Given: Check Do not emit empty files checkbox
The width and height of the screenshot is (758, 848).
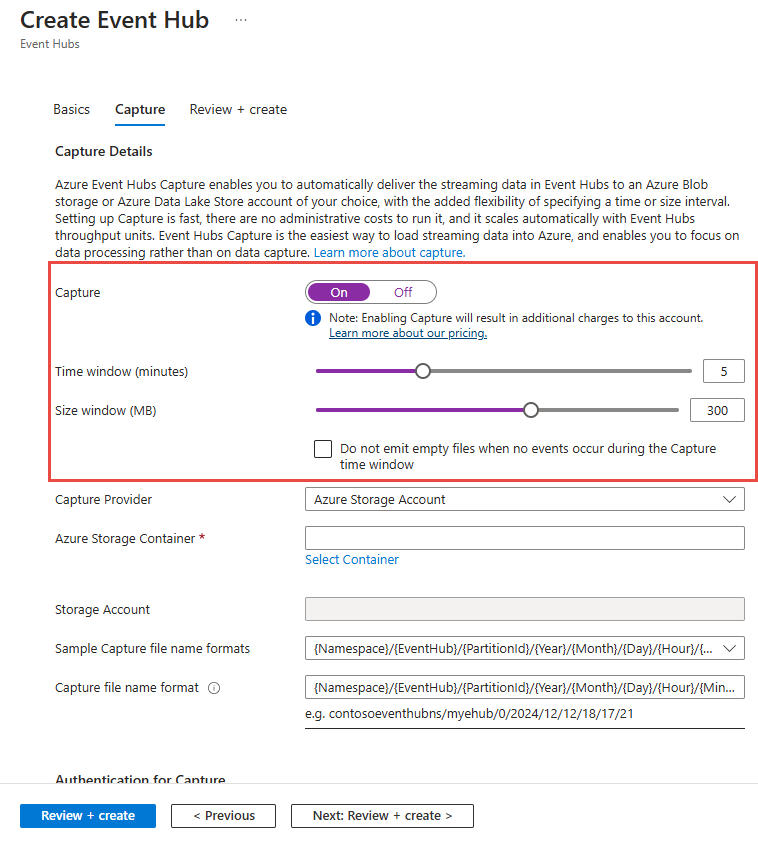Looking at the screenshot, I should pos(323,449).
